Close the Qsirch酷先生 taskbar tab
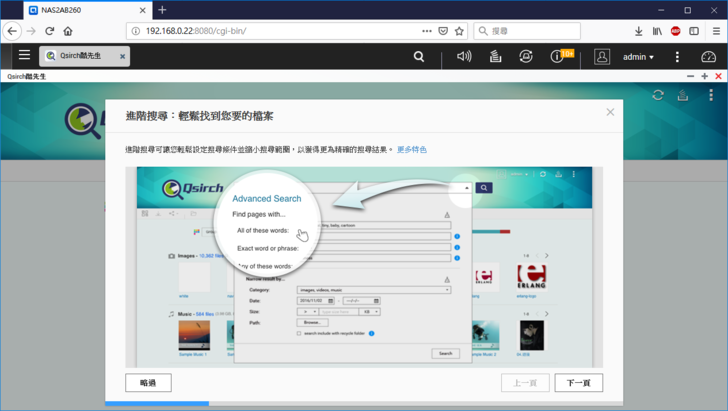The width and height of the screenshot is (728, 411). point(123,56)
